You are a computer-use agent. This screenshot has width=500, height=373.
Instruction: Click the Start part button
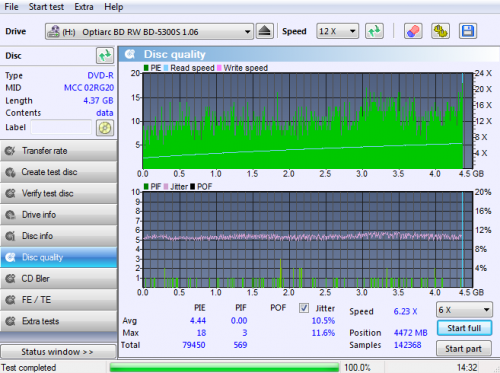pos(464,349)
